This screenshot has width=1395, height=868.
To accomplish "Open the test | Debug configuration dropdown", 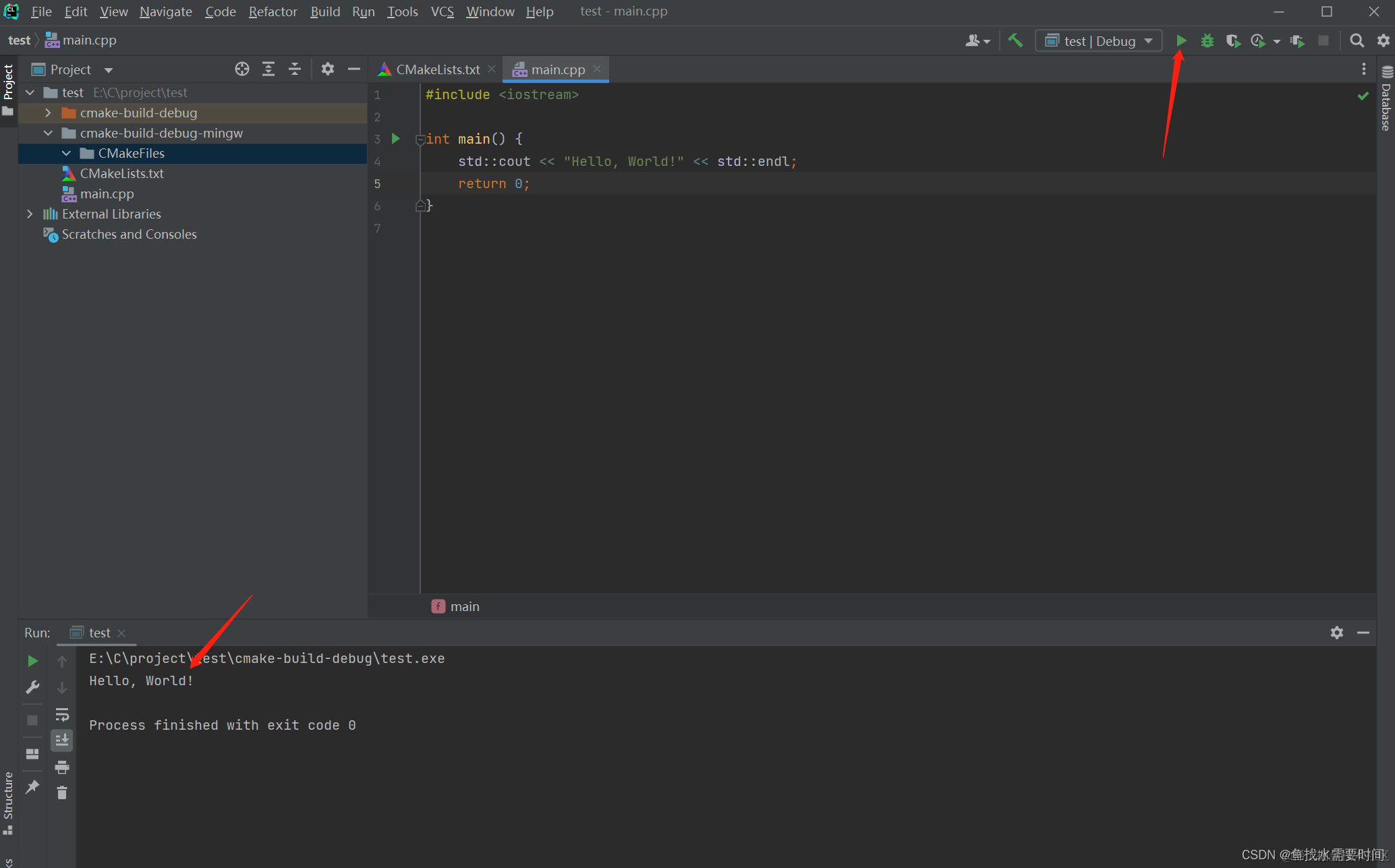I will click(1099, 41).
